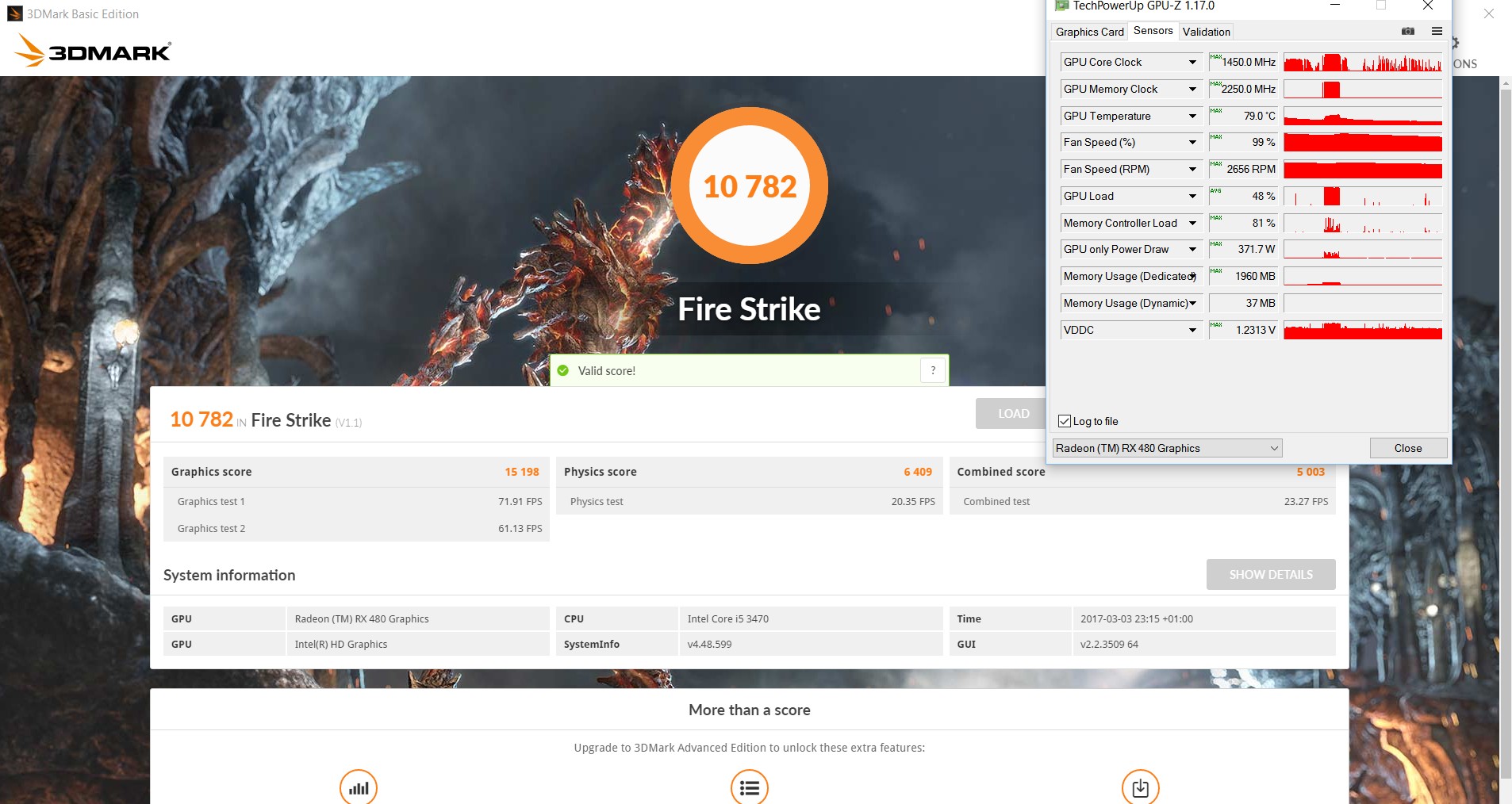Expand the VDDC sensor dropdown

(x=1192, y=330)
